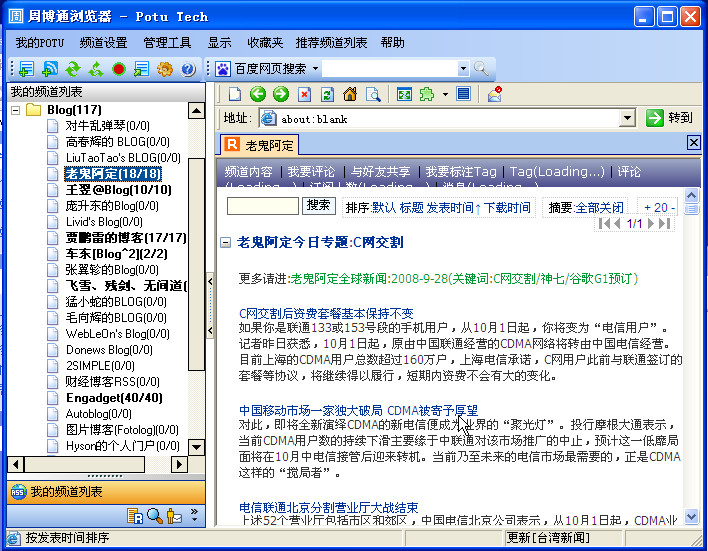Open the 推荐频道列表 menu

[x=331, y=43]
